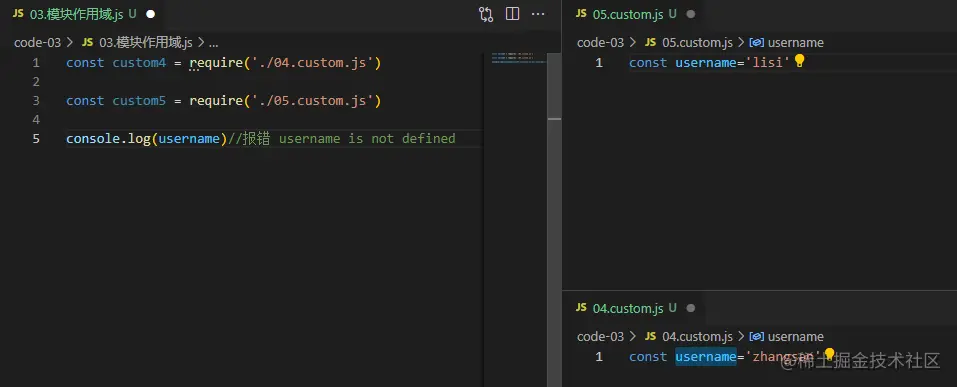Click require on line 1

216,63
